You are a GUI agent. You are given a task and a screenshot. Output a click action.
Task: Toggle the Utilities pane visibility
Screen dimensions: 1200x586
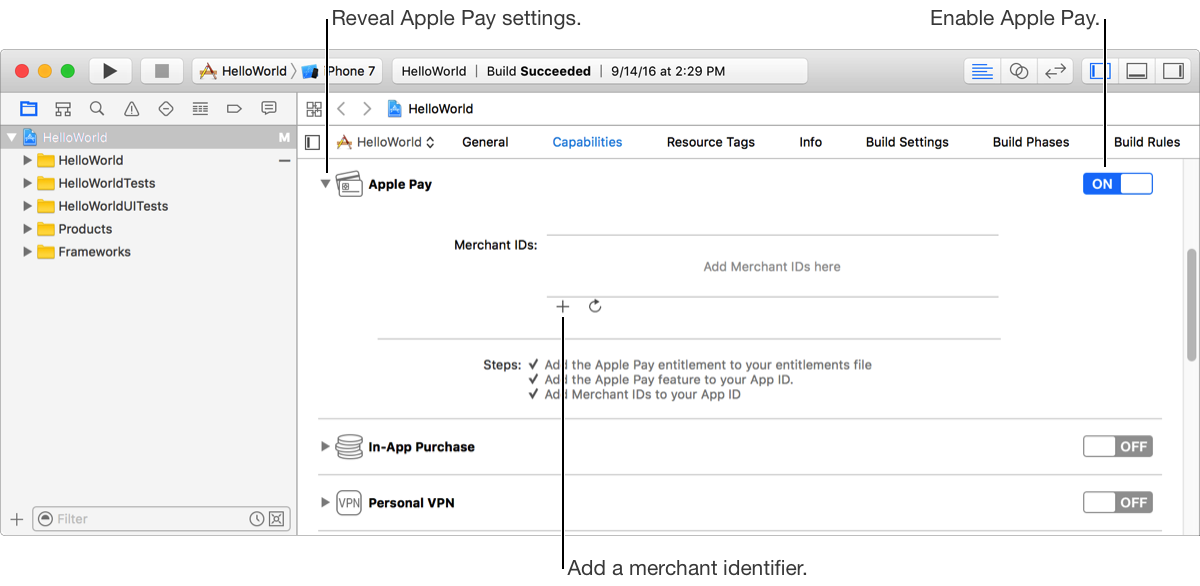1172,71
